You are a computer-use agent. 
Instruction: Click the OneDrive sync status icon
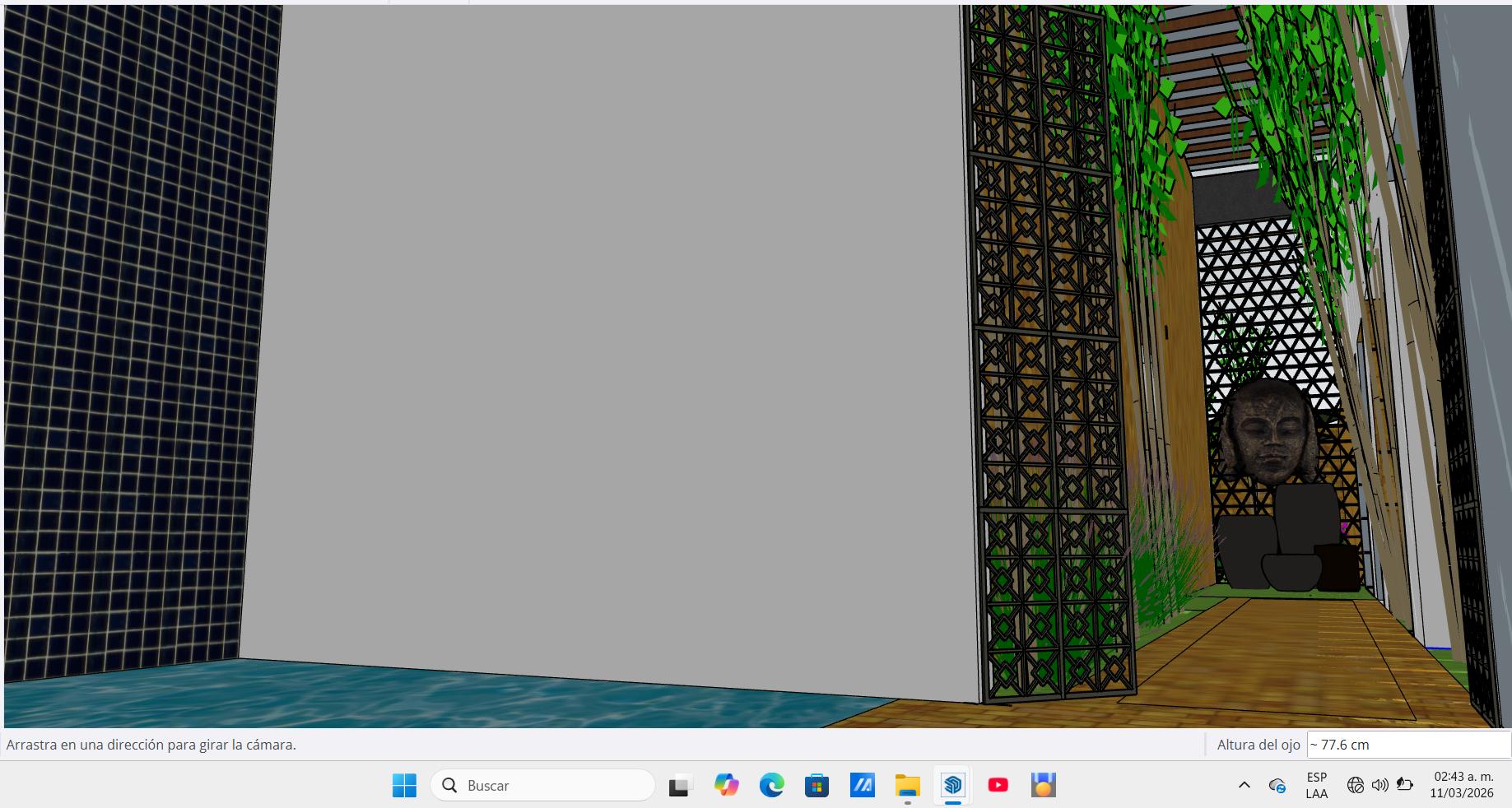1277,786
